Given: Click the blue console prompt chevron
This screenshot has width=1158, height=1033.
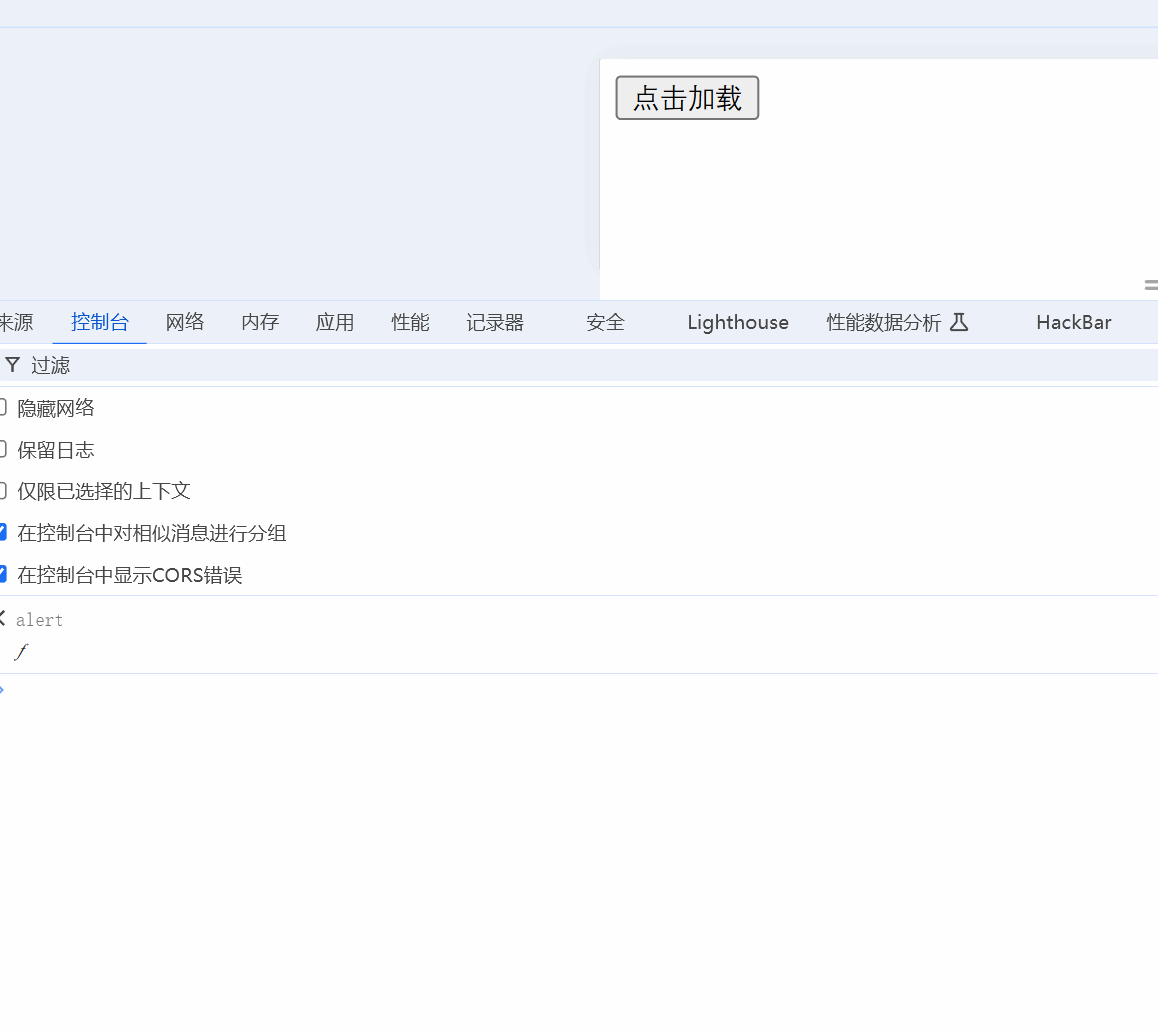Looking at the screenshot, I should click(3, 689).
